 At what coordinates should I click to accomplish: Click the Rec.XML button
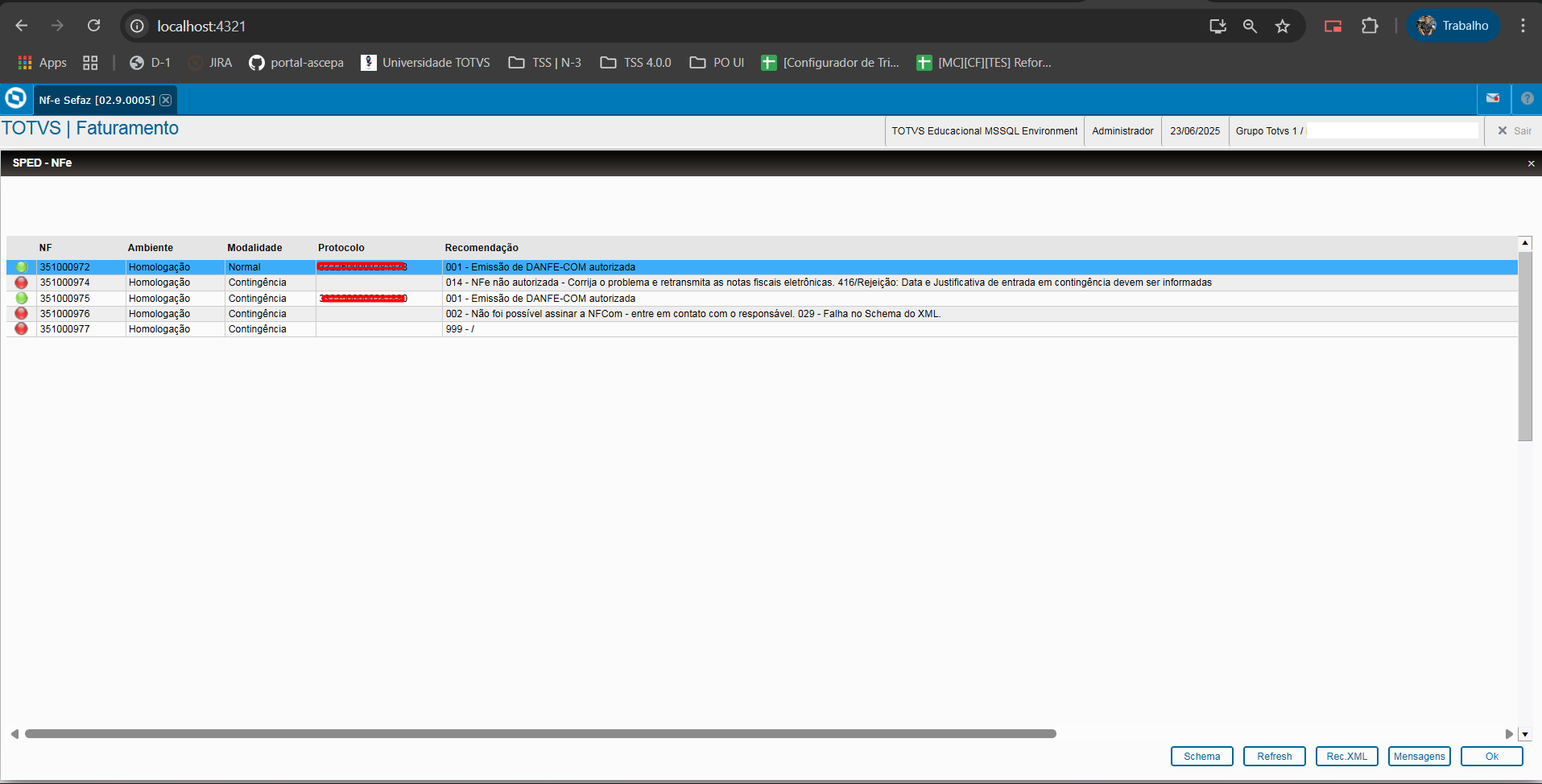click(1347, 757)
